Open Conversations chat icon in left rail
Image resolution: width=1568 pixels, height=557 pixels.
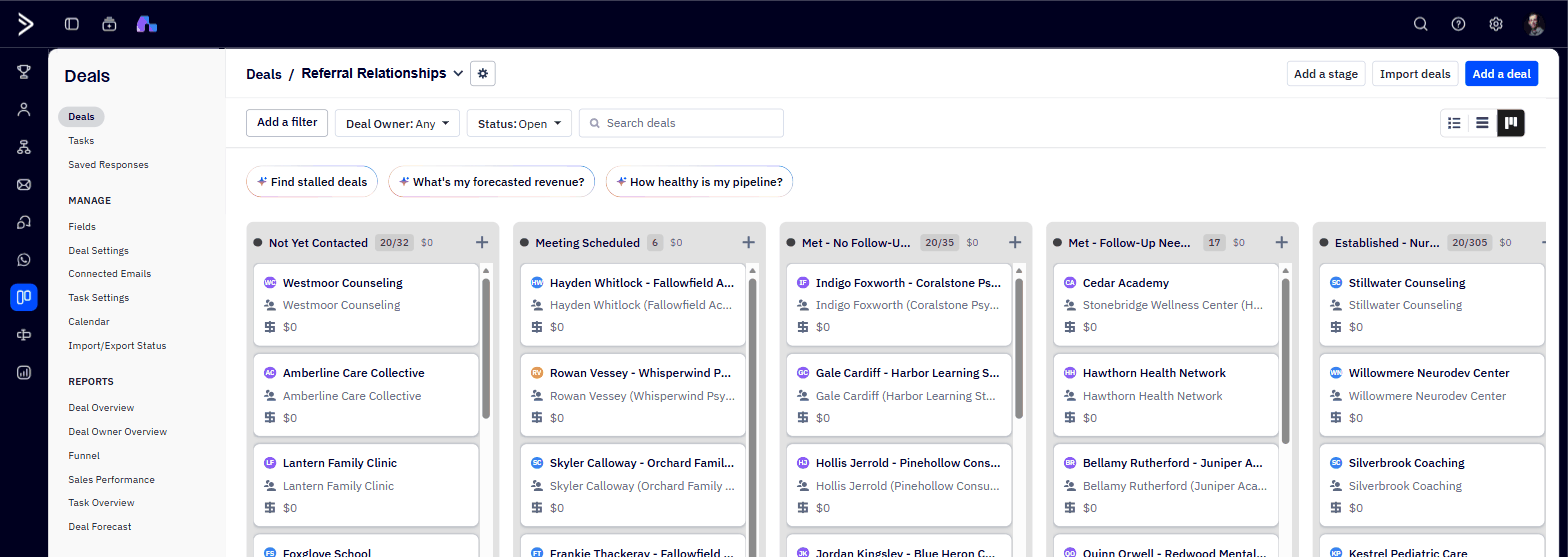click(24, 222)
